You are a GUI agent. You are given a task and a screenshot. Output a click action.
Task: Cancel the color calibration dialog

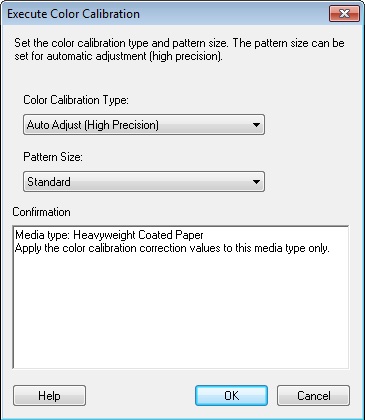point(313,396)
